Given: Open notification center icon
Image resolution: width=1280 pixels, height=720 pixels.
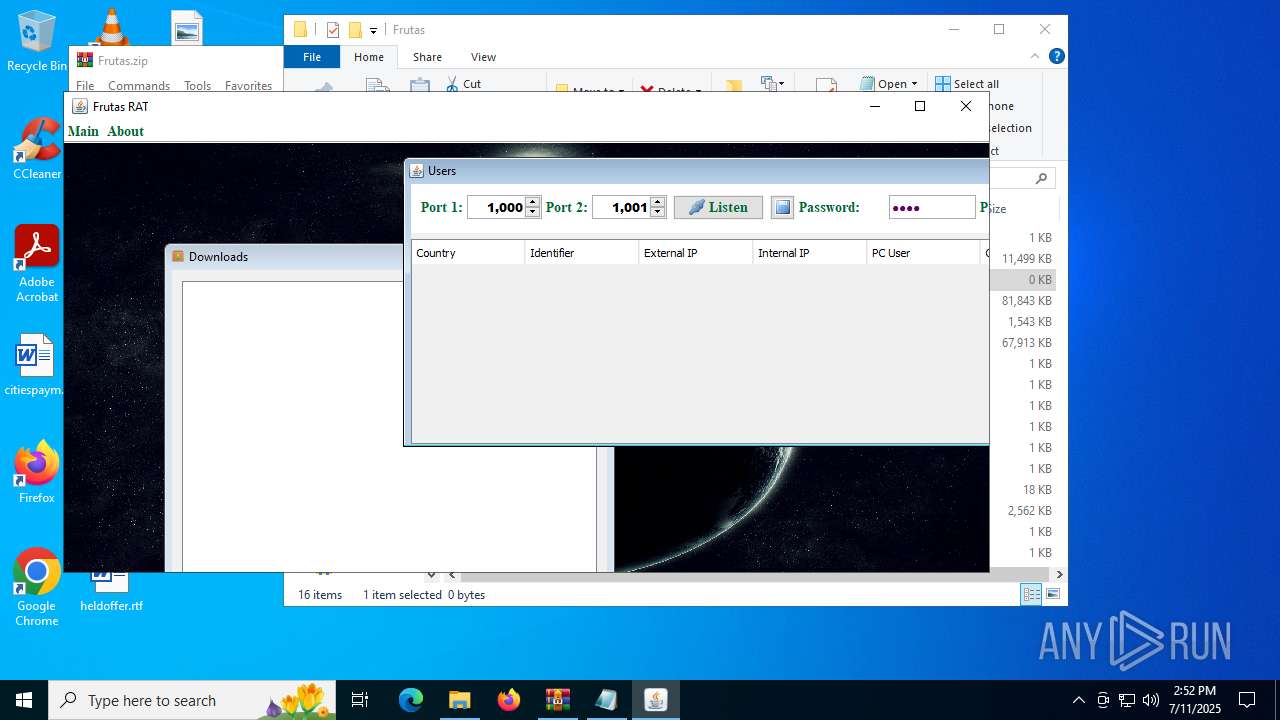Looking at the screenshot, I should [x=1247, y=700].
